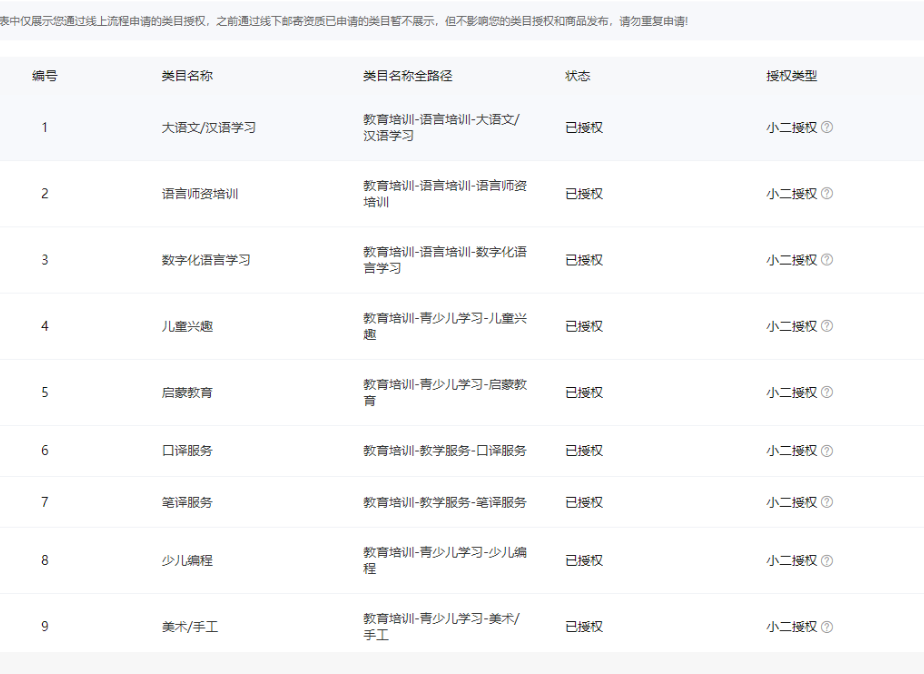Screen dimensions: 924x674
Task: Click help icon in the 儿童兴趣 row
Action: click(x=827, y=326)
